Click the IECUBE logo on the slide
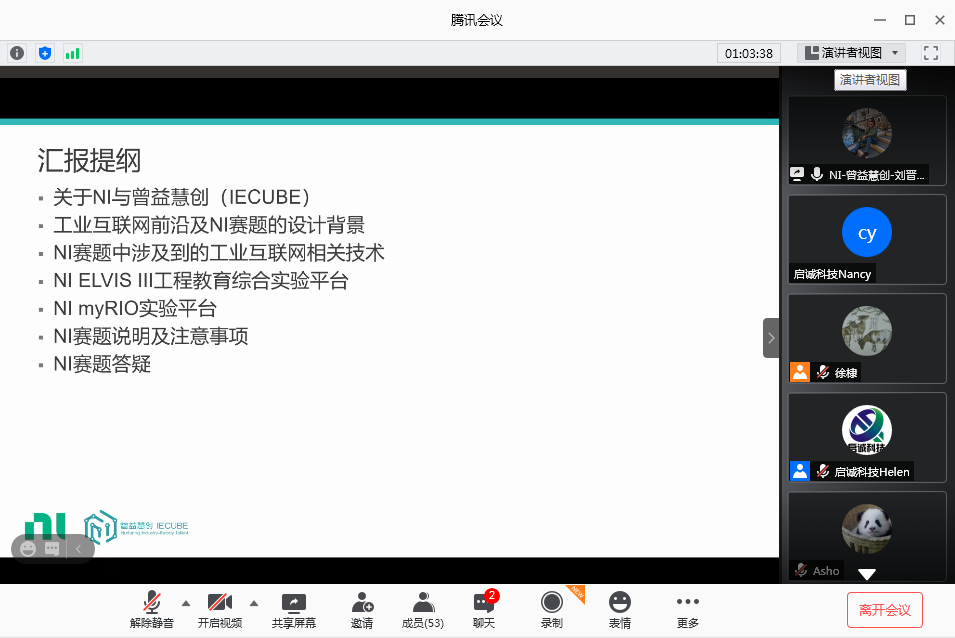Screen dimensions: 955x638 click(136, 527)
